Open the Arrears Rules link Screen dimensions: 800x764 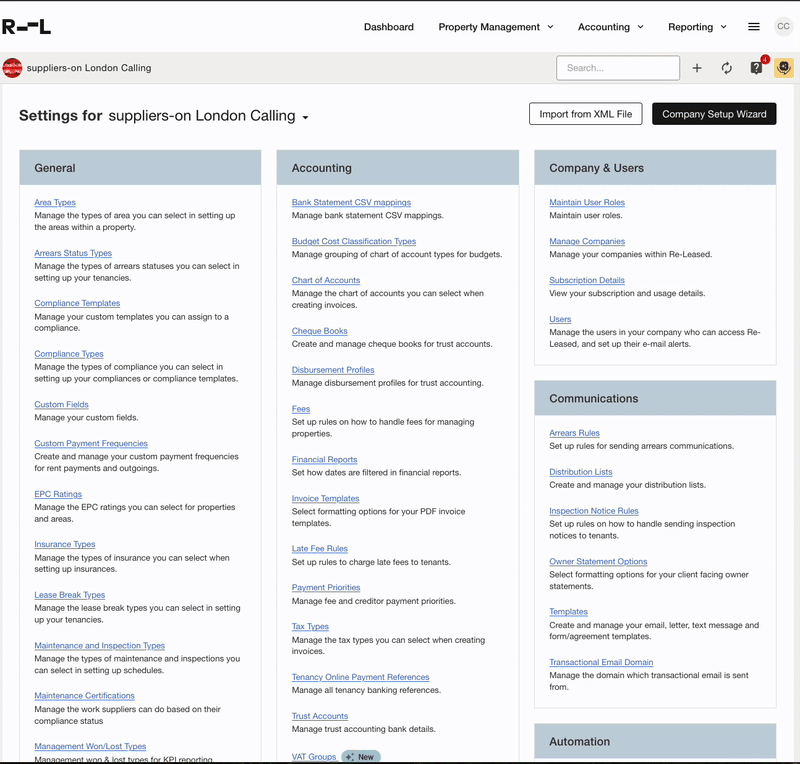click(574, 433)
